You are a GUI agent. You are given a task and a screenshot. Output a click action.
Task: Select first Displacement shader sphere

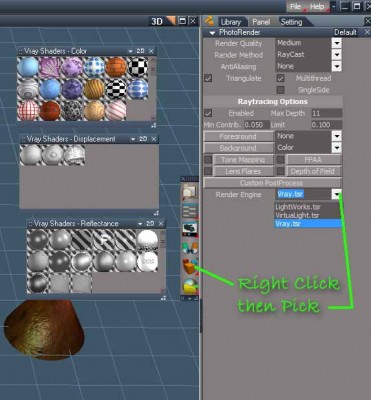pos(31,155)
